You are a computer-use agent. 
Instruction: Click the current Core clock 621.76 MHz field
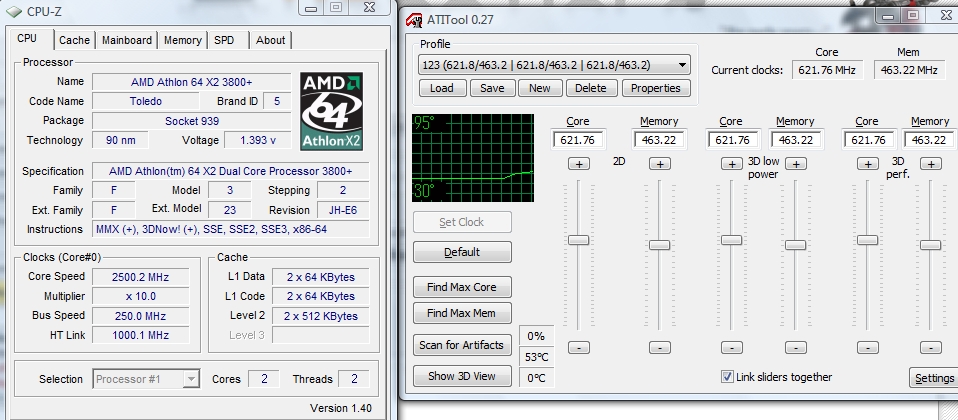pyautogui.click(x=827, y=70)
